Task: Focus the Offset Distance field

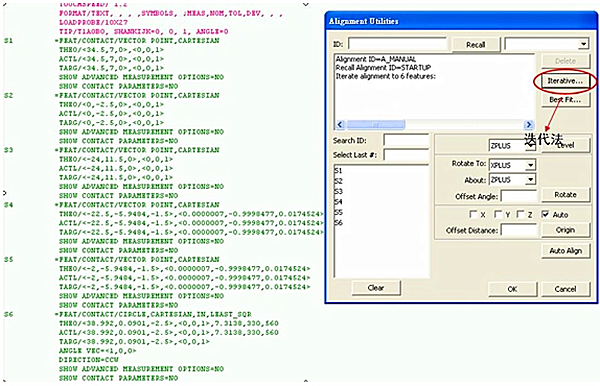Action: (520, 230)
